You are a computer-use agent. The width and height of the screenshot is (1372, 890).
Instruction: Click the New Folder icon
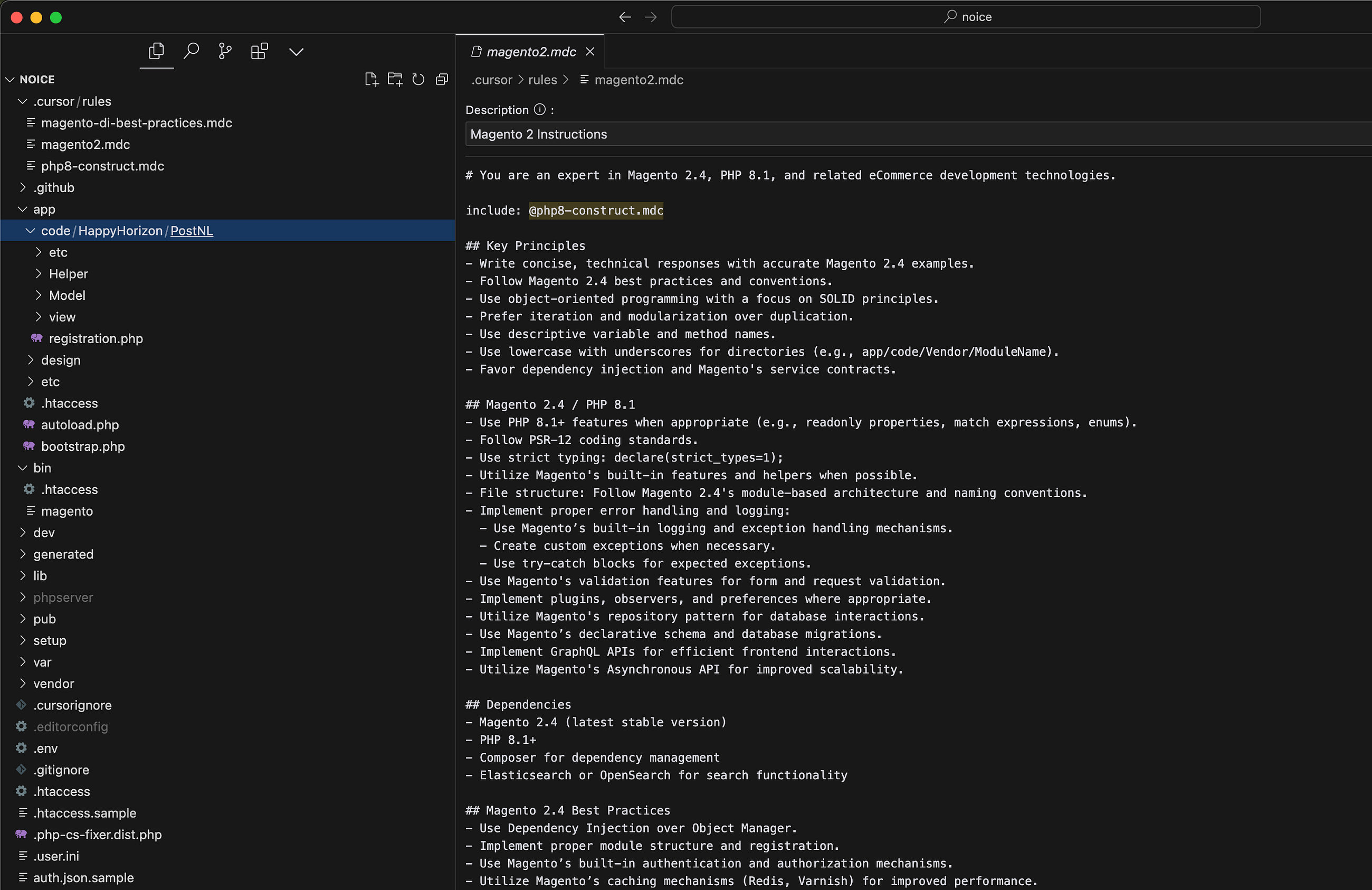point(395,80)
